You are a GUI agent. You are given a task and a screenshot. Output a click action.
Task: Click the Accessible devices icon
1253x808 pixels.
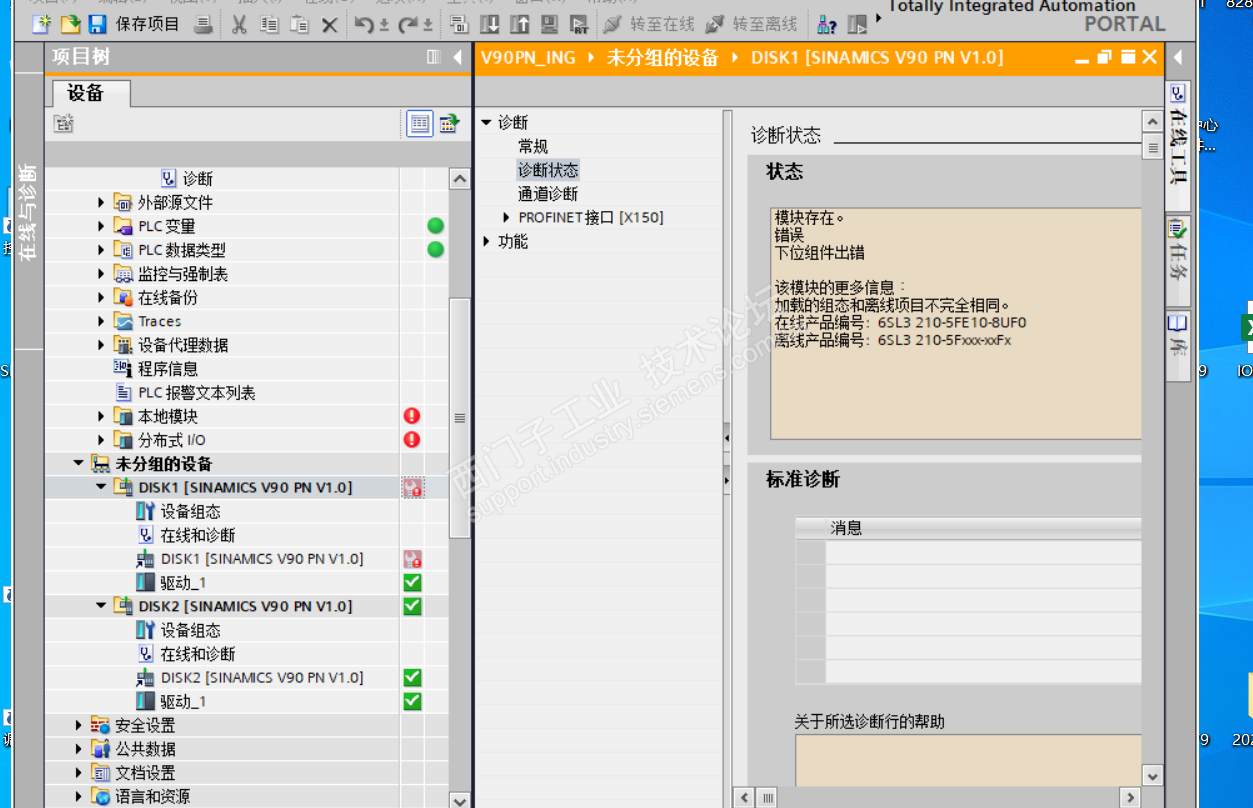(x=827, y=24)
